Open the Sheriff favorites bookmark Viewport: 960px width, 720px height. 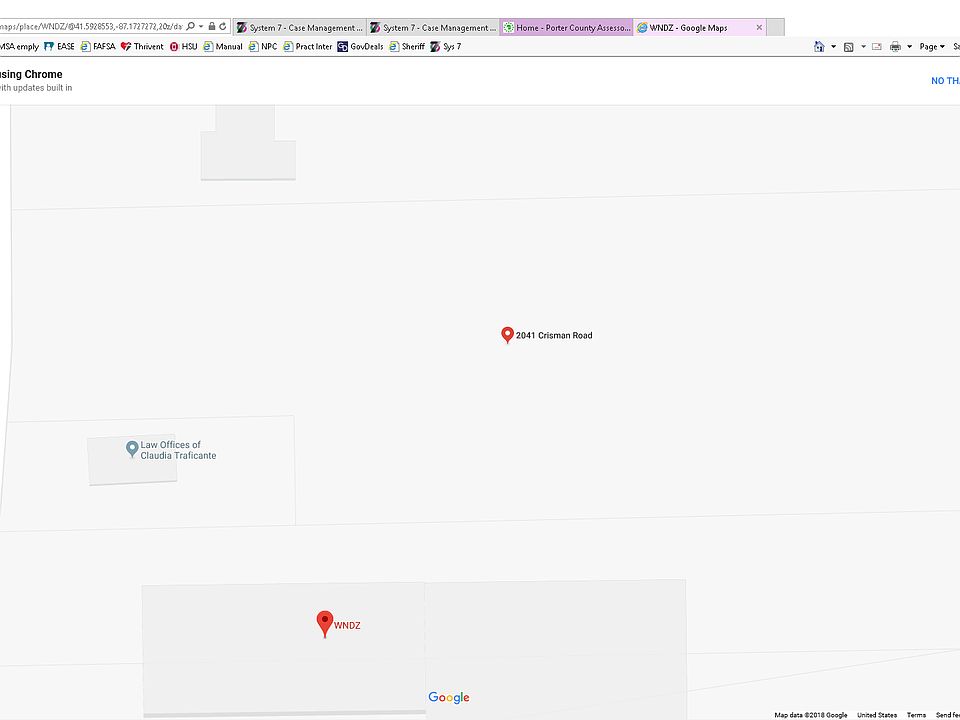coord(407,47)
